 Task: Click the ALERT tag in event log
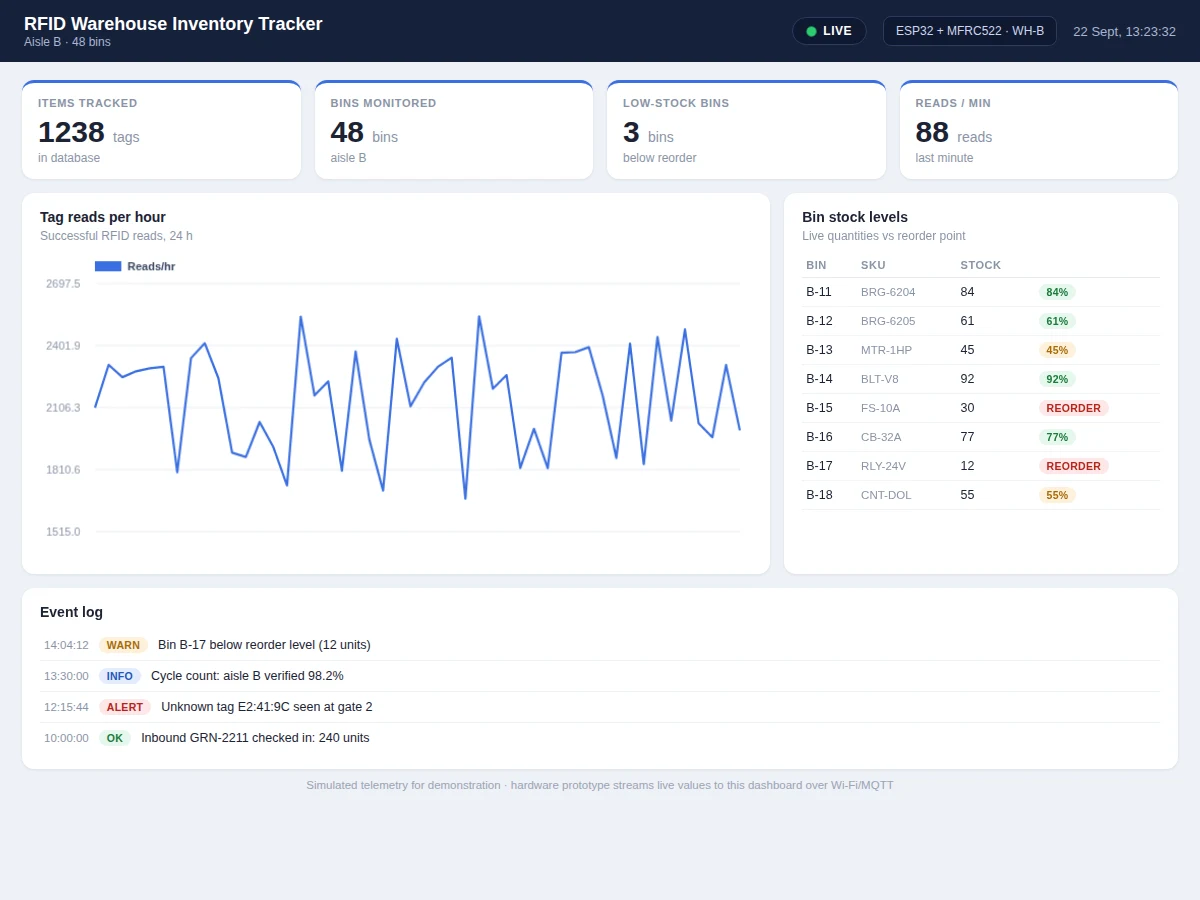click(125, 707)
